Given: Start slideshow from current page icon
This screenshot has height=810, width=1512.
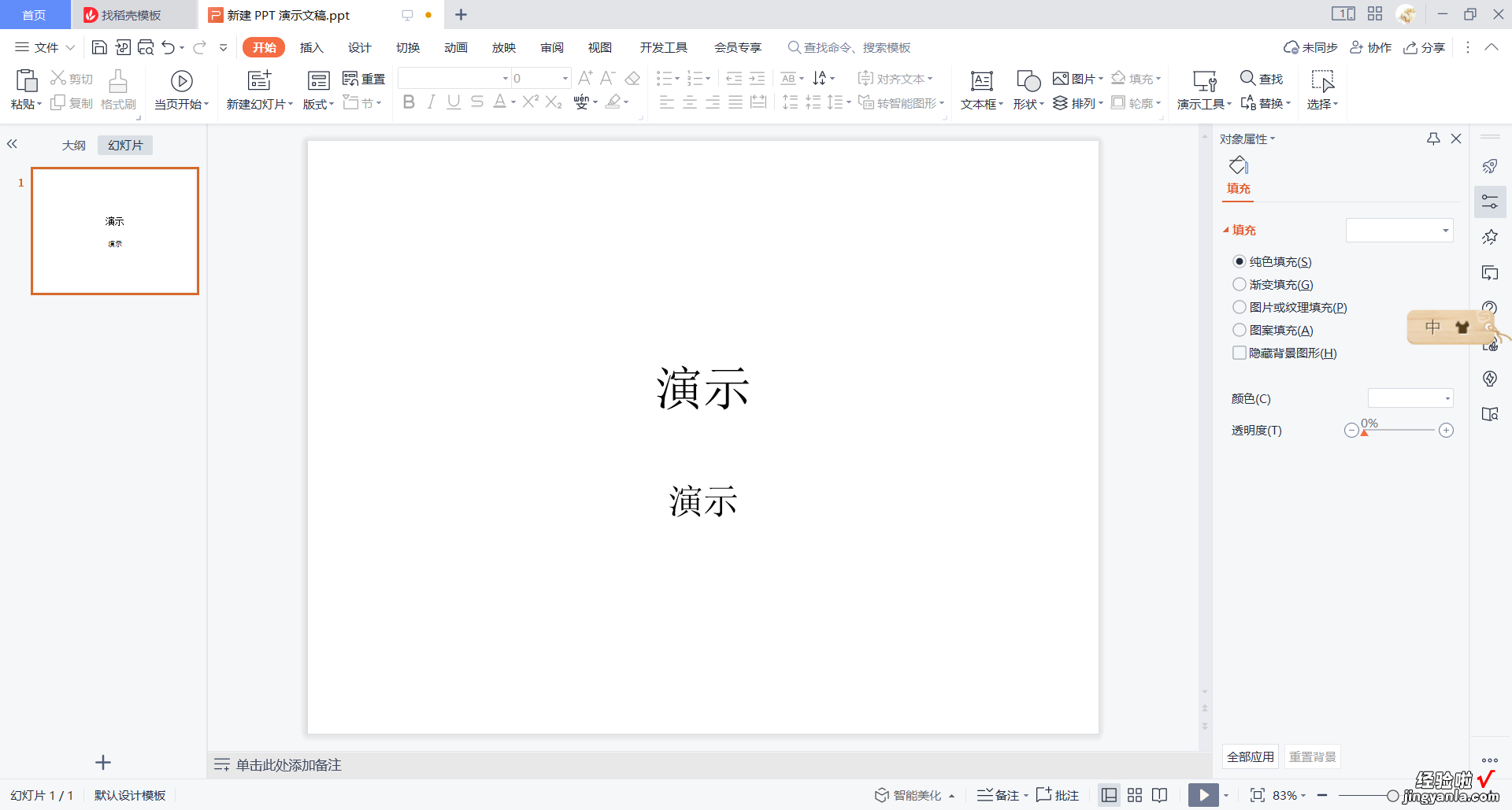Looking at the screenshot, I should 182,81.
